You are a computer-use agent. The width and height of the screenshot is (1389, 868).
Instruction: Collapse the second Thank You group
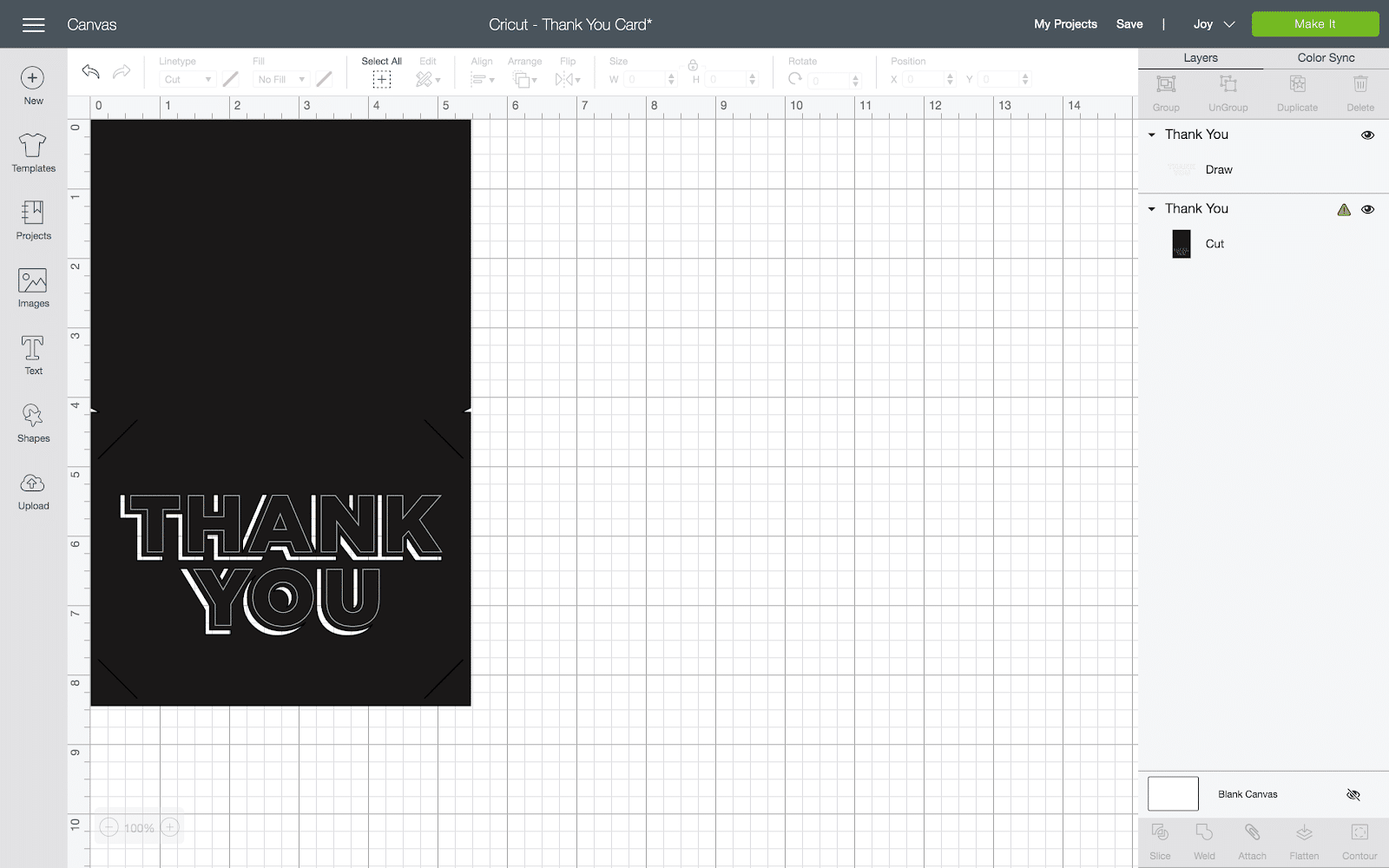(1152, 208)
